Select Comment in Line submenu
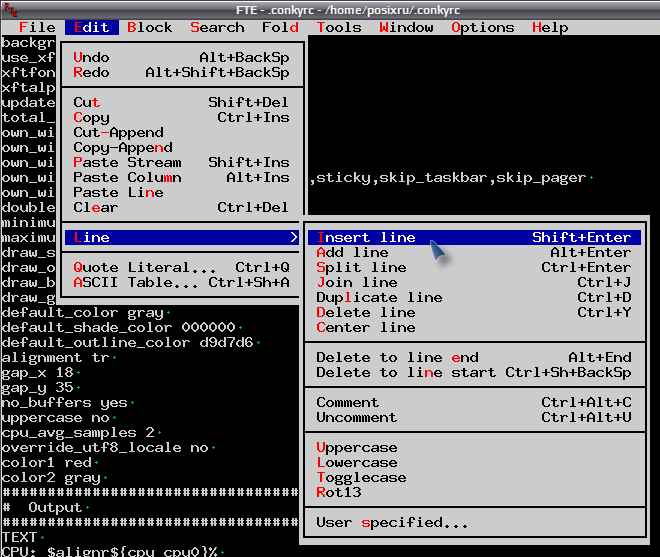Screen dimensions: 660x557 click(474, 402)
